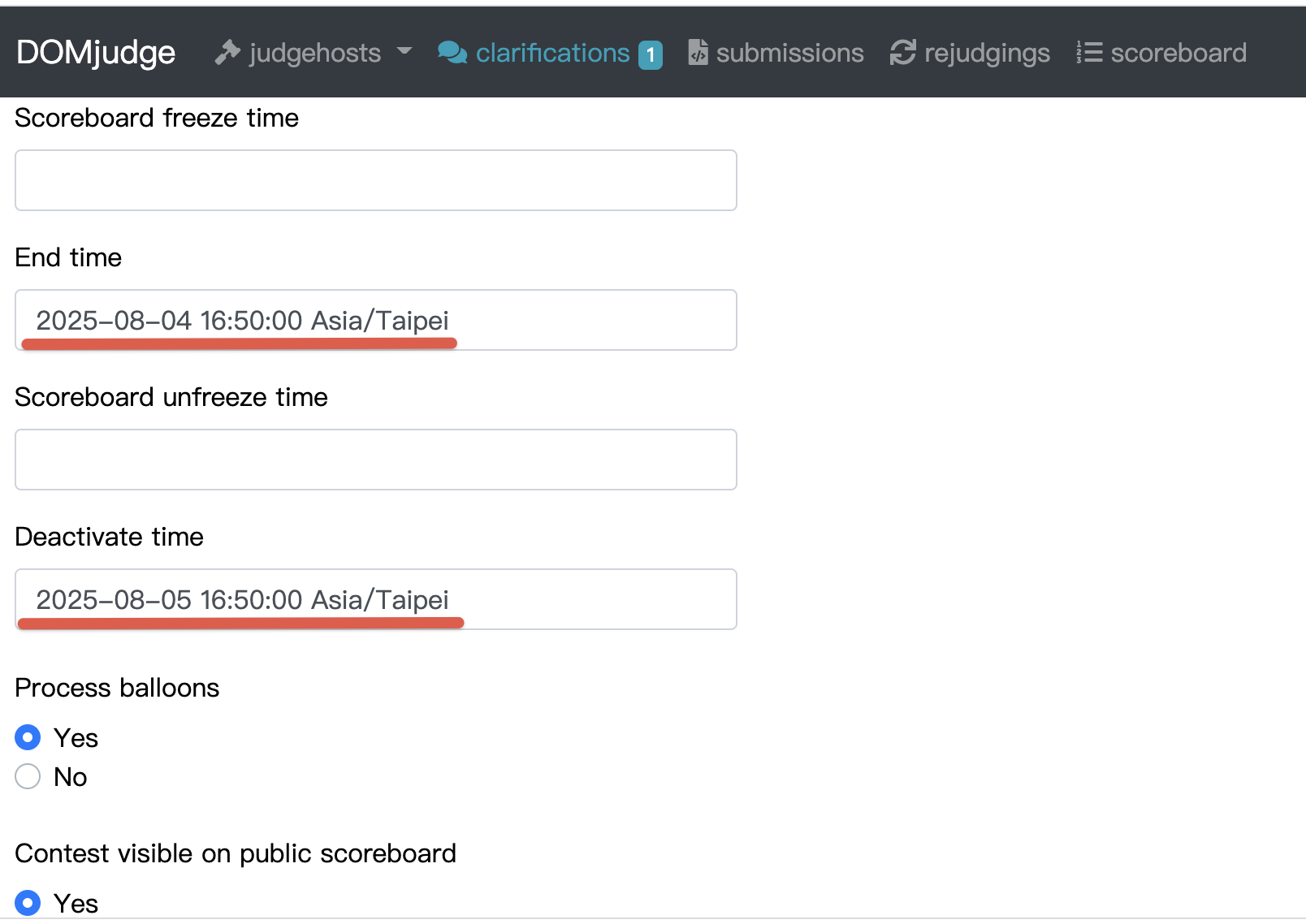Select Yes for Process balloons
Image resolution: width=1306 pixels, height=924 pixels.
coord(28,737)
